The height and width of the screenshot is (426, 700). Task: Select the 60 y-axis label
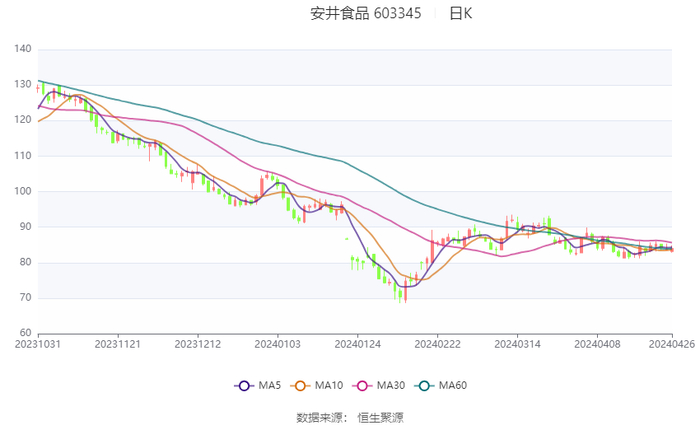26,334
